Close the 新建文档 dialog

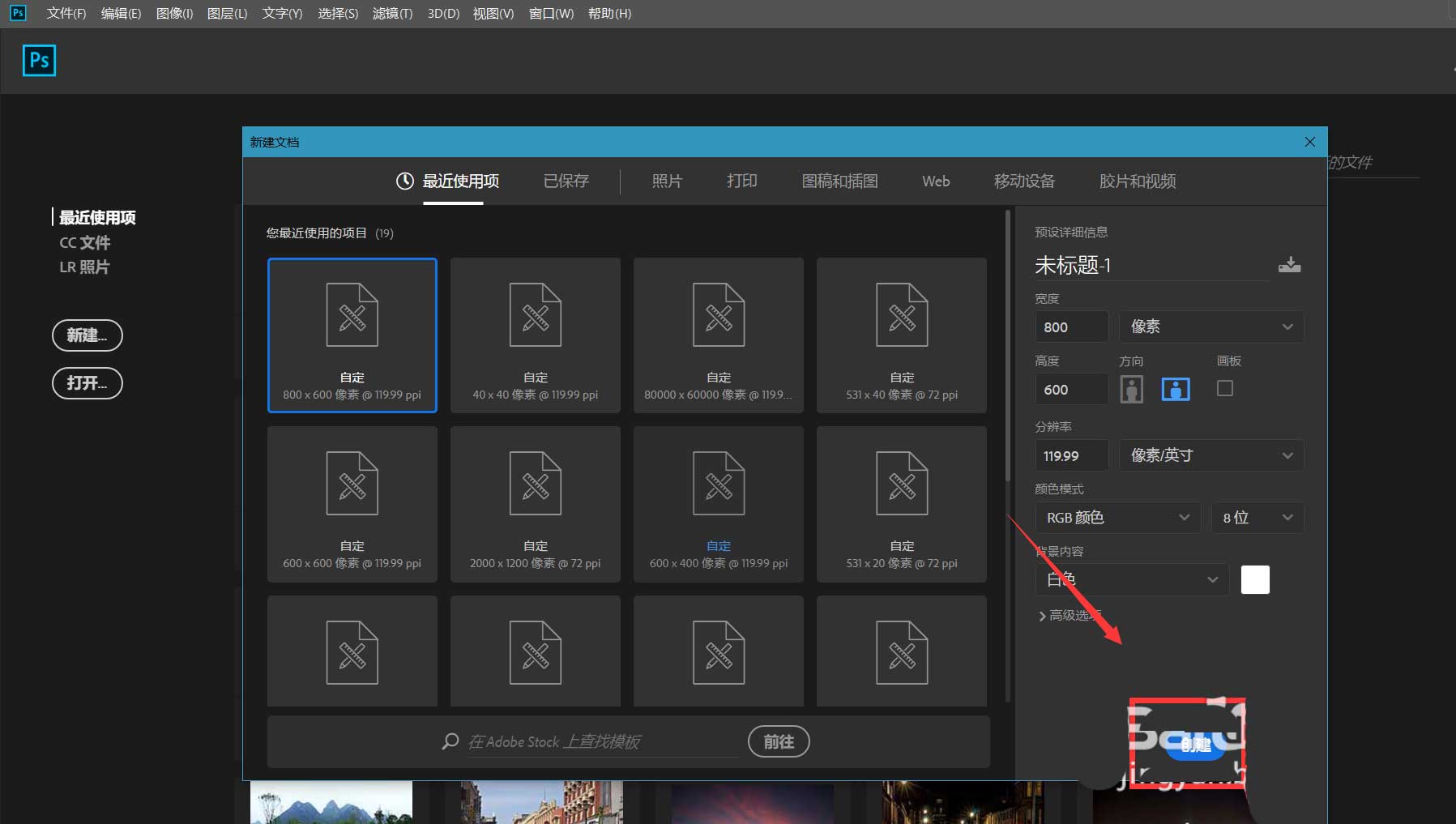click(1310, 142)
